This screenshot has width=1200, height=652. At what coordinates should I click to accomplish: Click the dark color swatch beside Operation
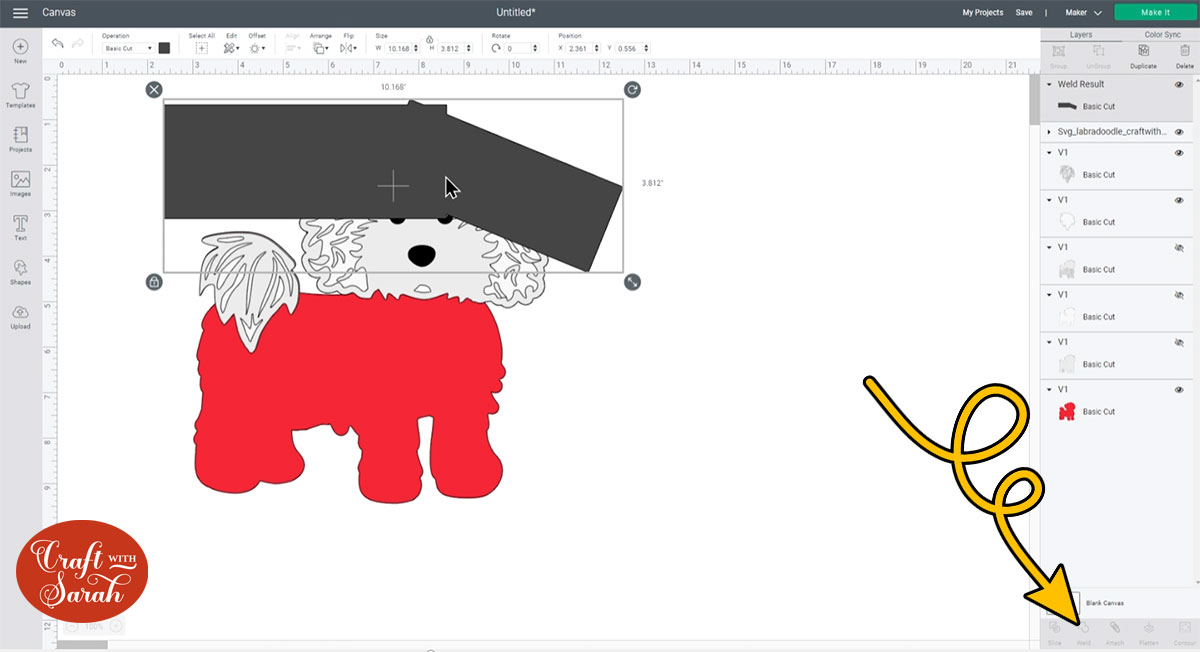164,48
